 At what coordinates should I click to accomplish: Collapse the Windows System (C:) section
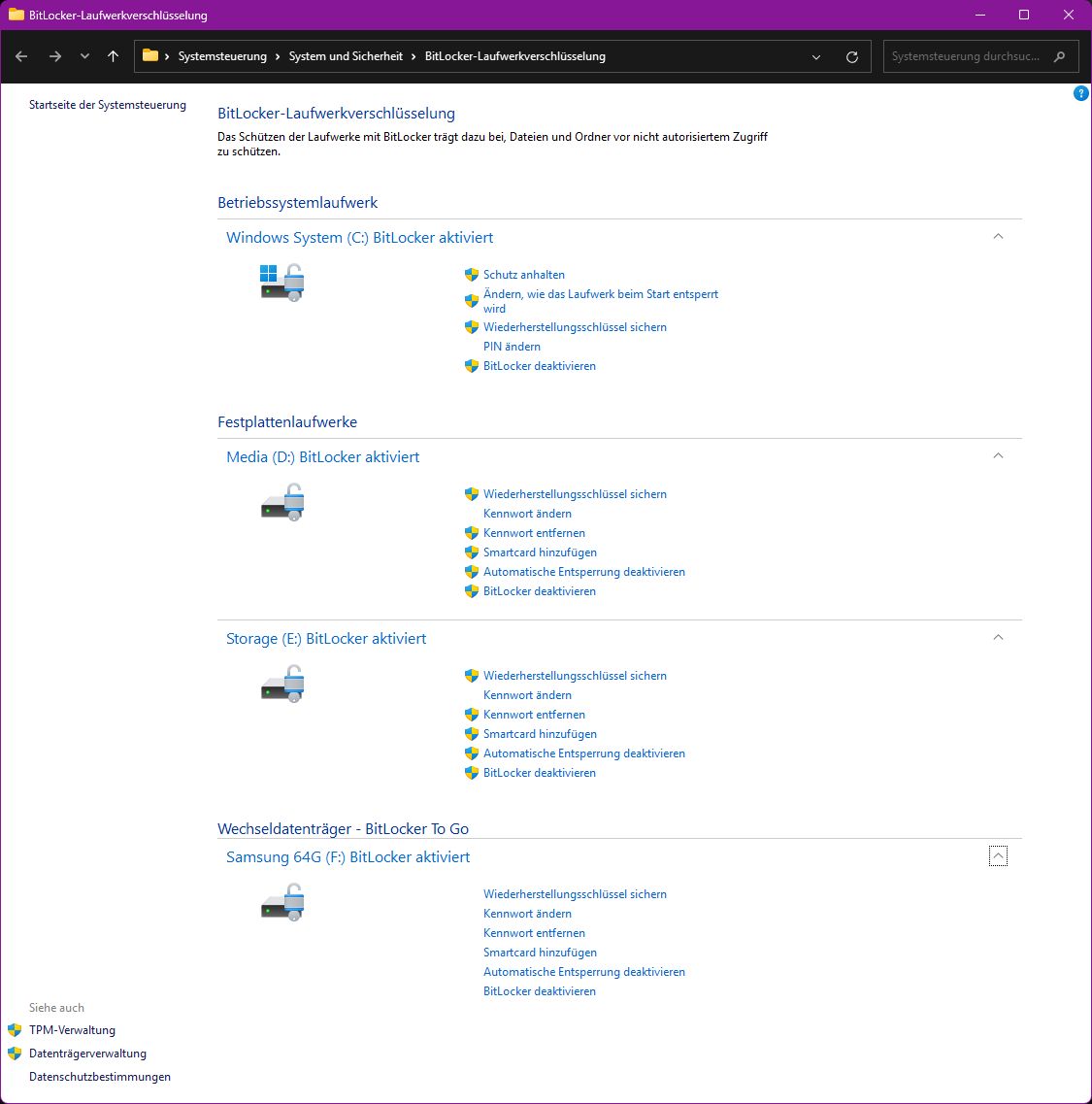[998, 237]
